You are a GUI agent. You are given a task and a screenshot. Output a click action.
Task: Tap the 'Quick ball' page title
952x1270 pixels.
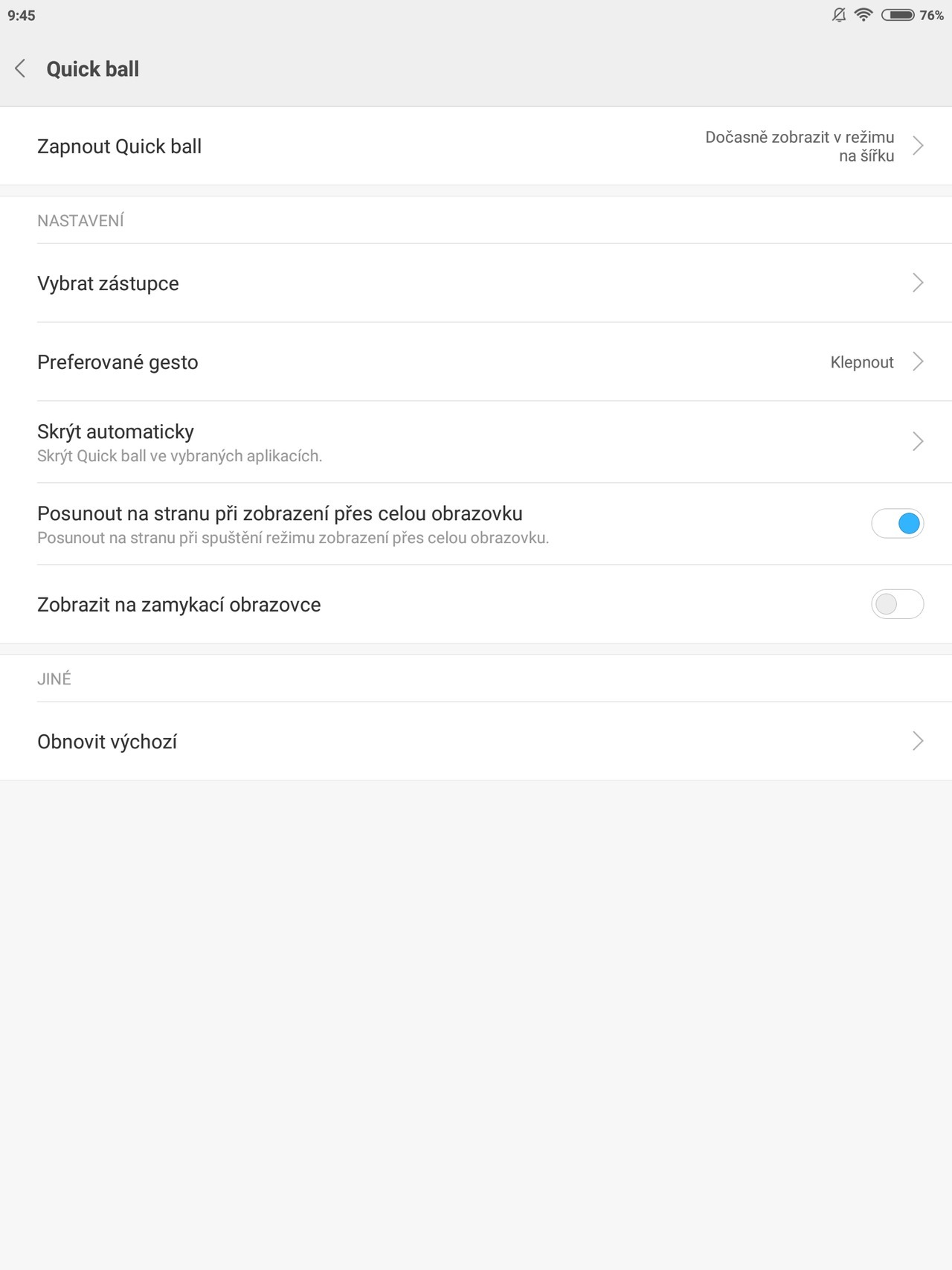[92, 68]
